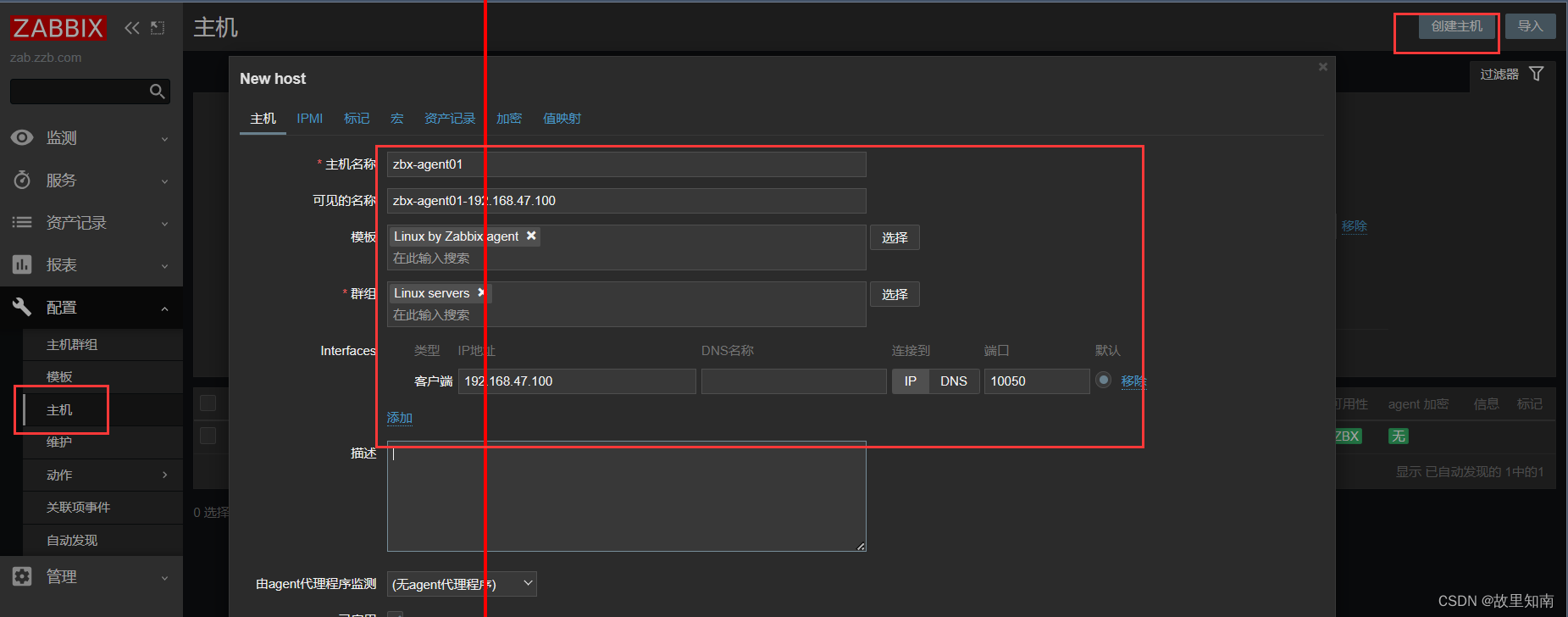
Task: Expand the 资产记录 menu section
Action: point(164,223)
